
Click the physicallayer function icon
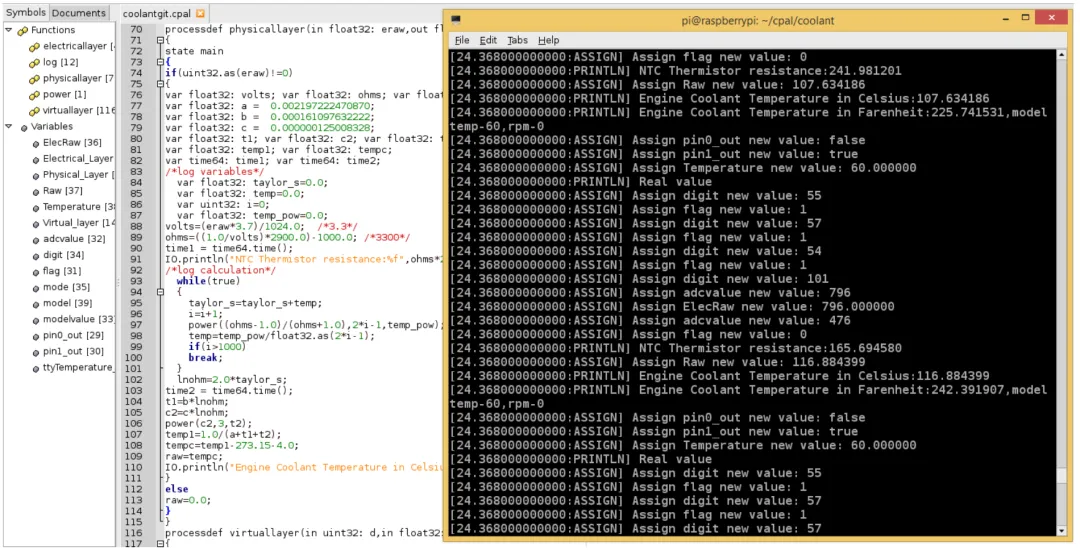[34, 78]
